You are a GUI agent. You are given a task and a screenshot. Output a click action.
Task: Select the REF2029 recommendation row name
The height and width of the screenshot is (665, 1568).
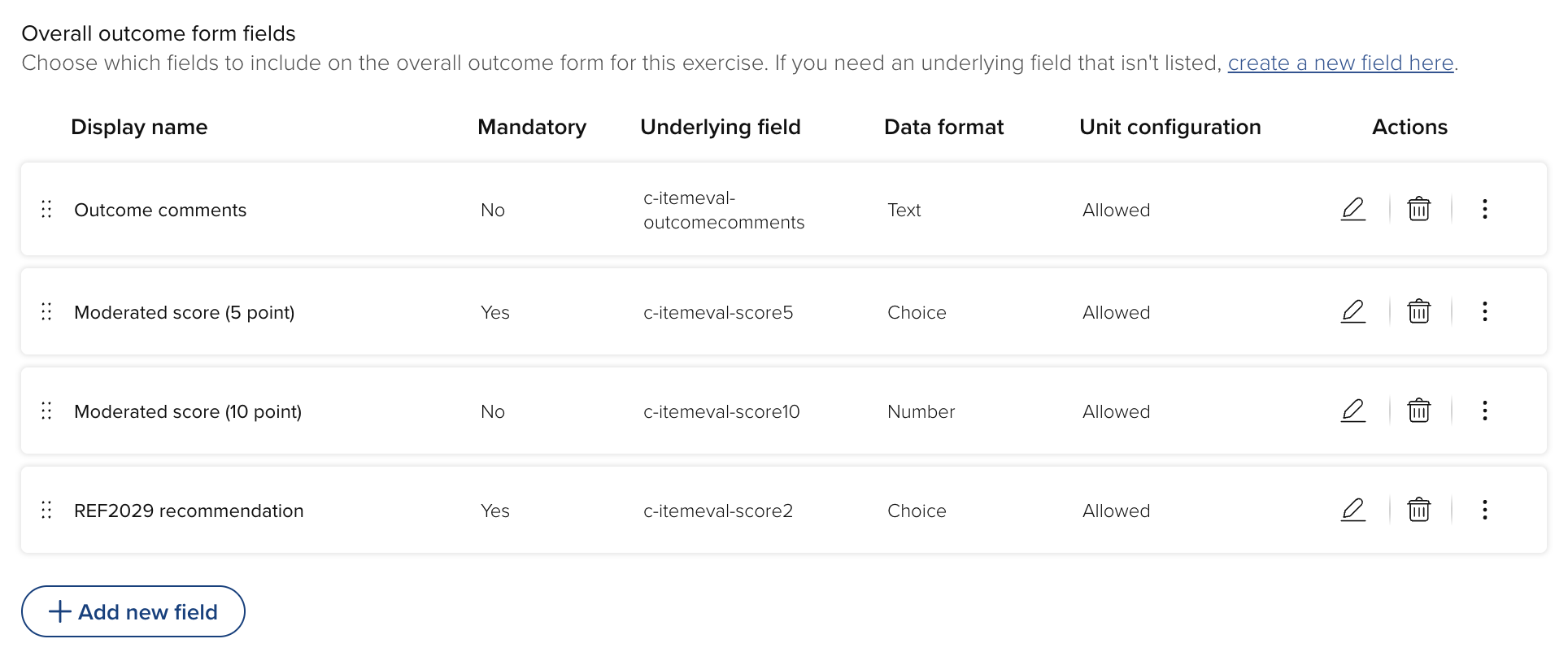[x=189, y=511]
